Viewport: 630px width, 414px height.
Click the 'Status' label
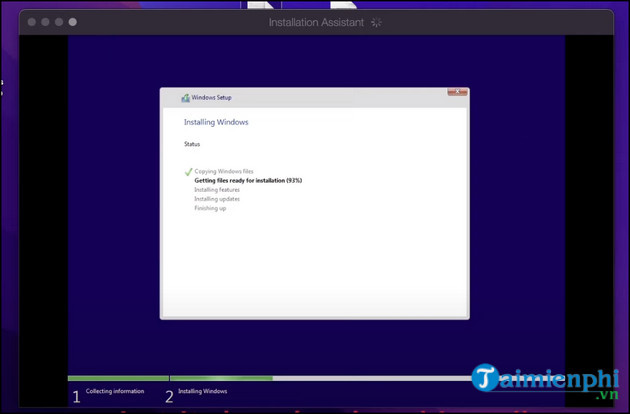(x=192, y=144)
